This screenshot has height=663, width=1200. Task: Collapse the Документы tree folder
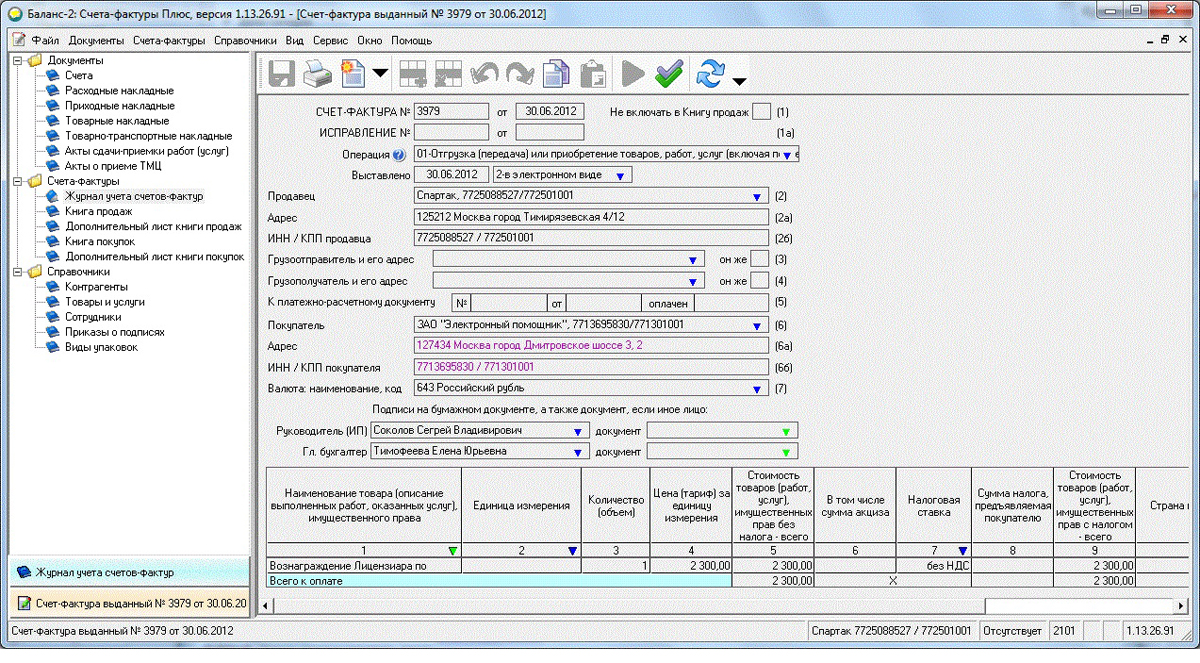[x=18, y=61]
